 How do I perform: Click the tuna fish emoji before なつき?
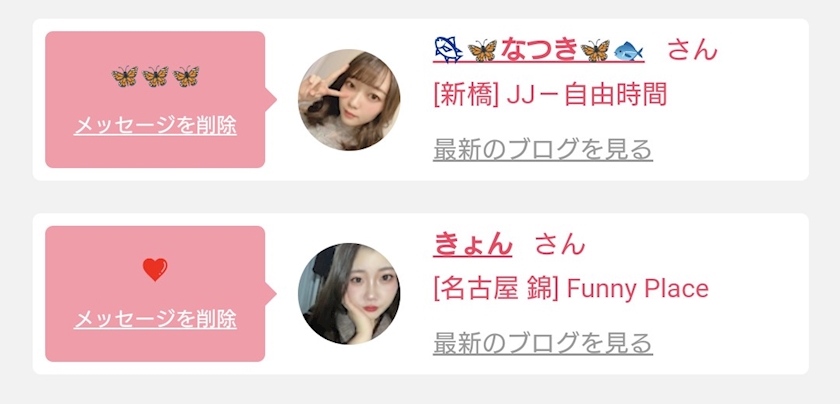click(x=448, y=50)
